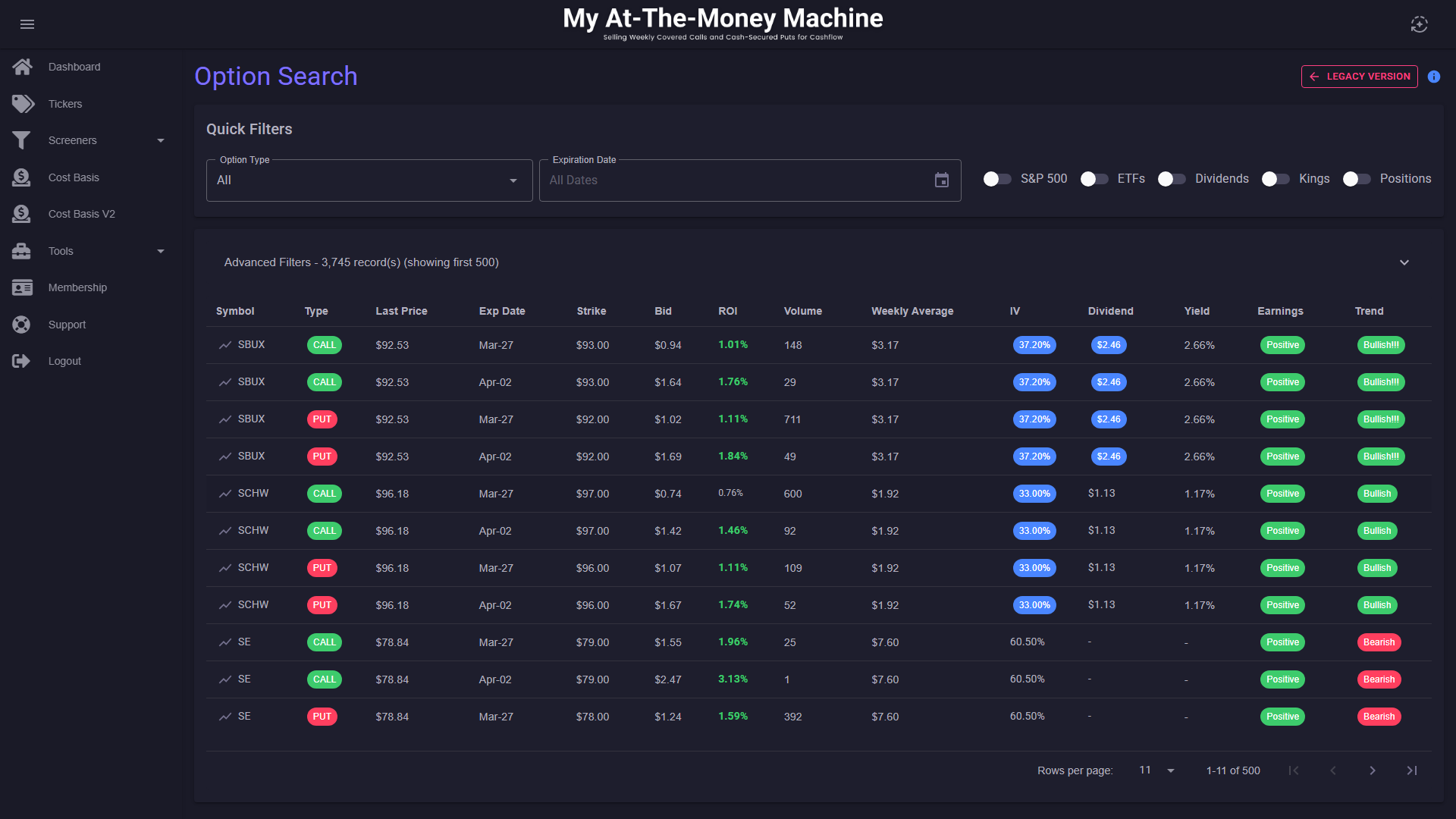The width and height of the screenshot is (1456, 819).
Task: Jump to last results page icon
Action: 1411,770
